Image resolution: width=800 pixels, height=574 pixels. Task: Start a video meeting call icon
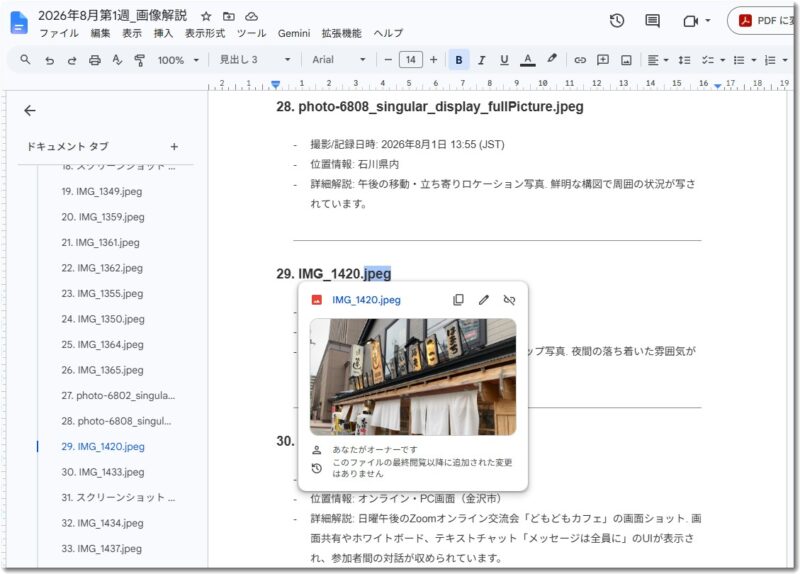click(690, 21)
